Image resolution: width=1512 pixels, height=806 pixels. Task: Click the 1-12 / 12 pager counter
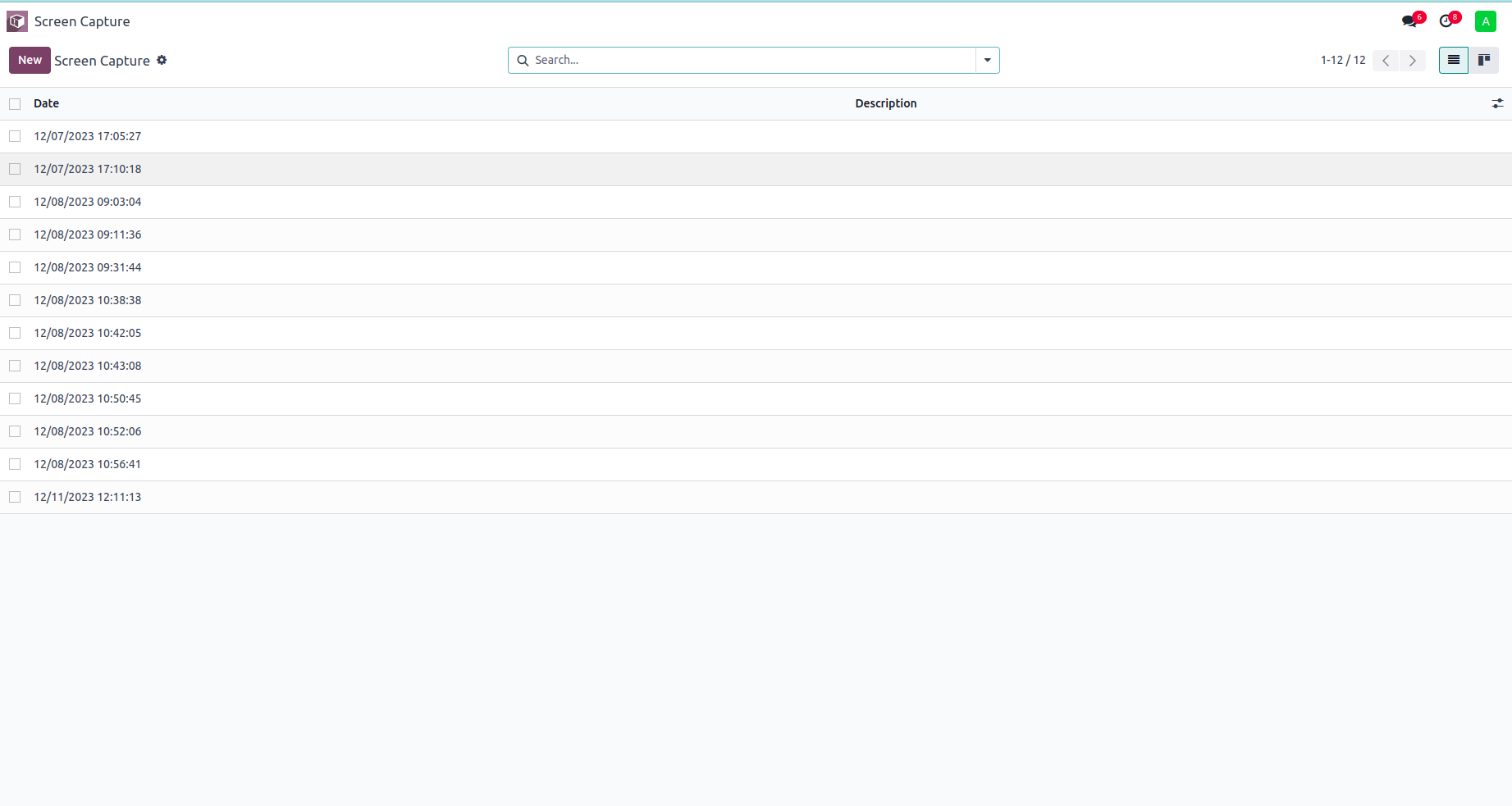click(x=1343, y=60)
